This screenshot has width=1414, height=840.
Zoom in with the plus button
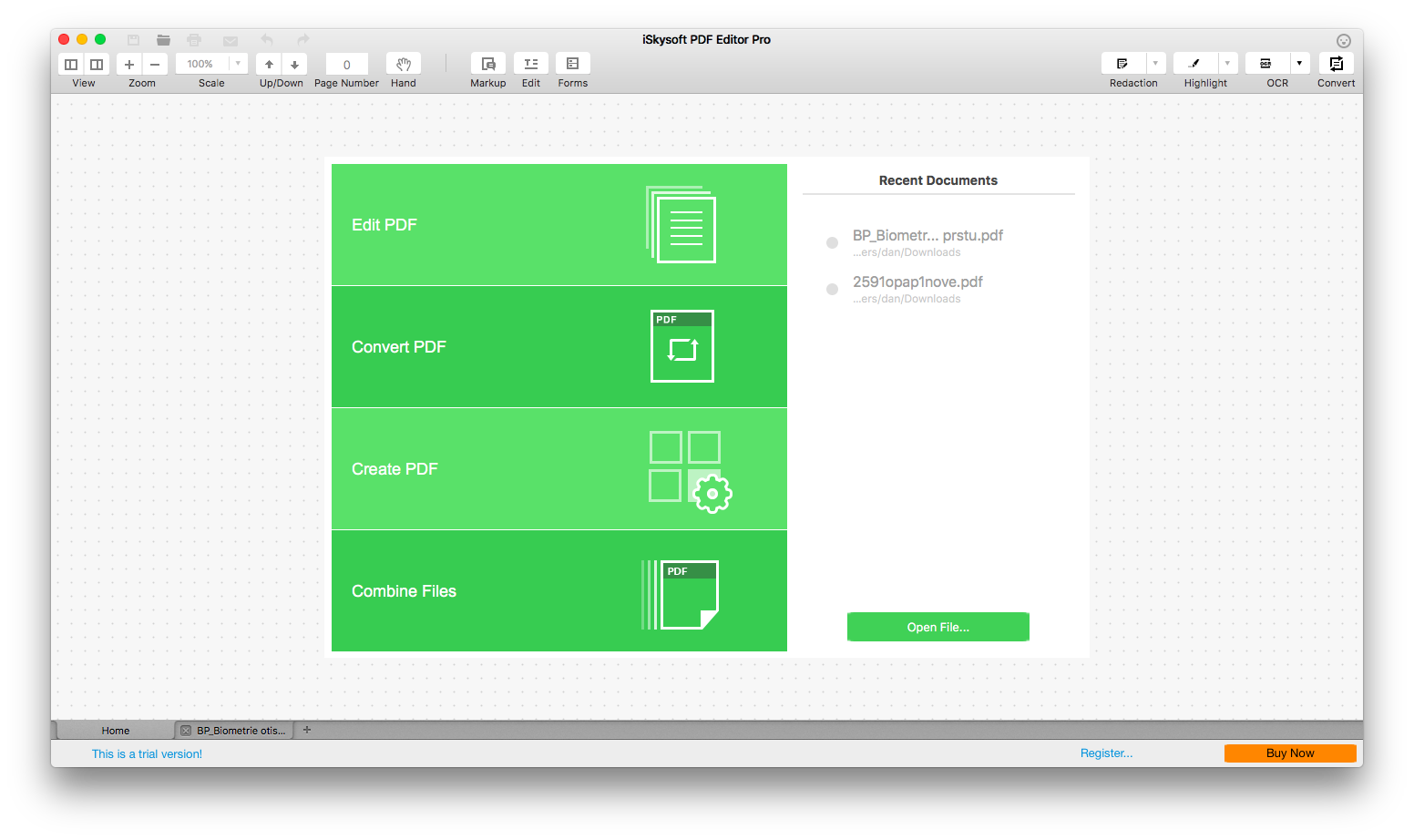(129, 64)
